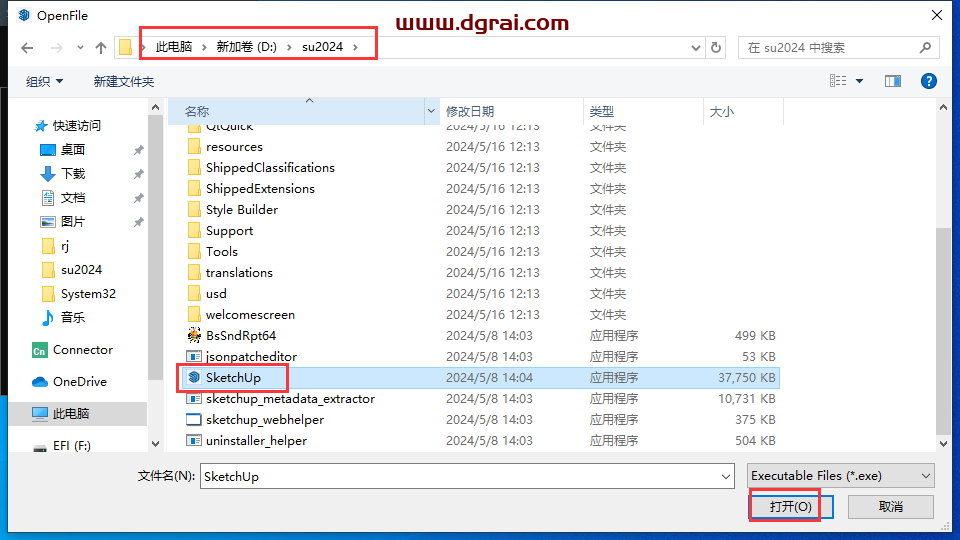Click the SketchUp application icon
960x540 pixels.
point(193,377)
